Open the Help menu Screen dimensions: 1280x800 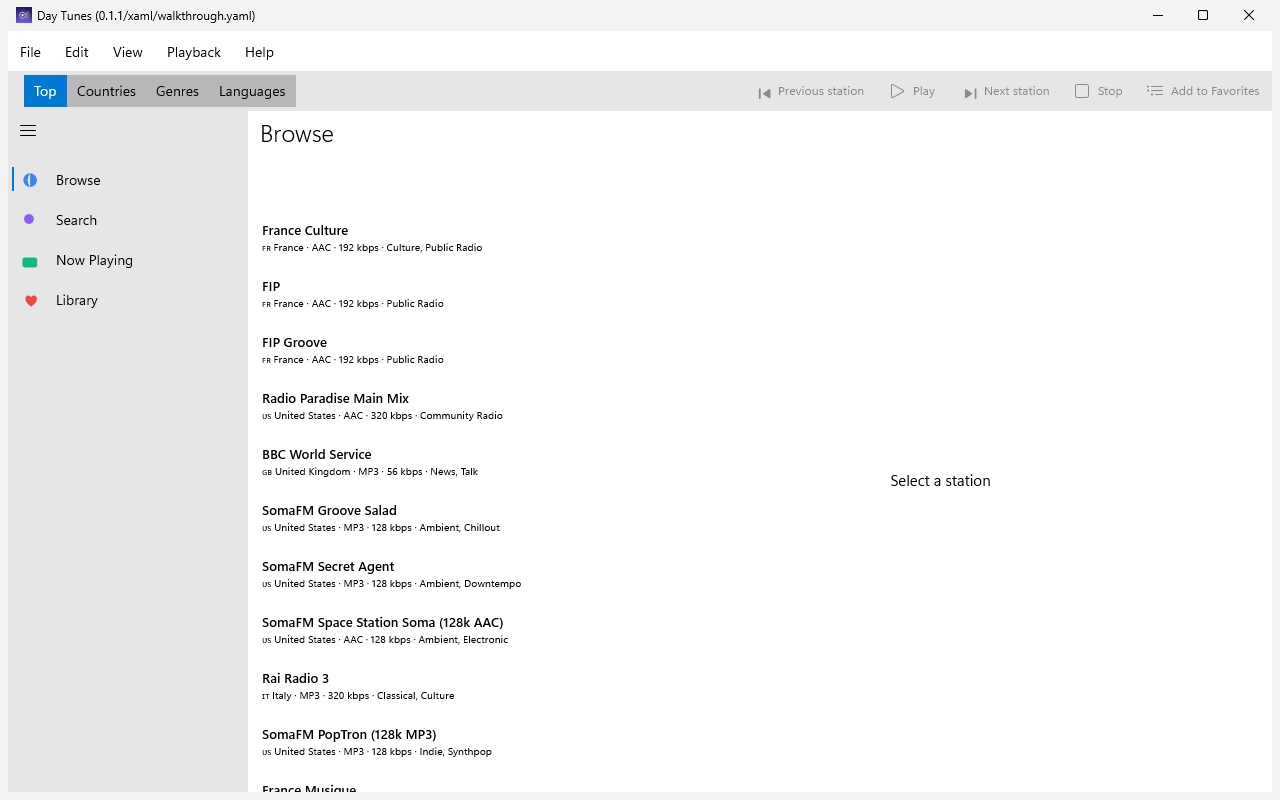pos(259,52)
